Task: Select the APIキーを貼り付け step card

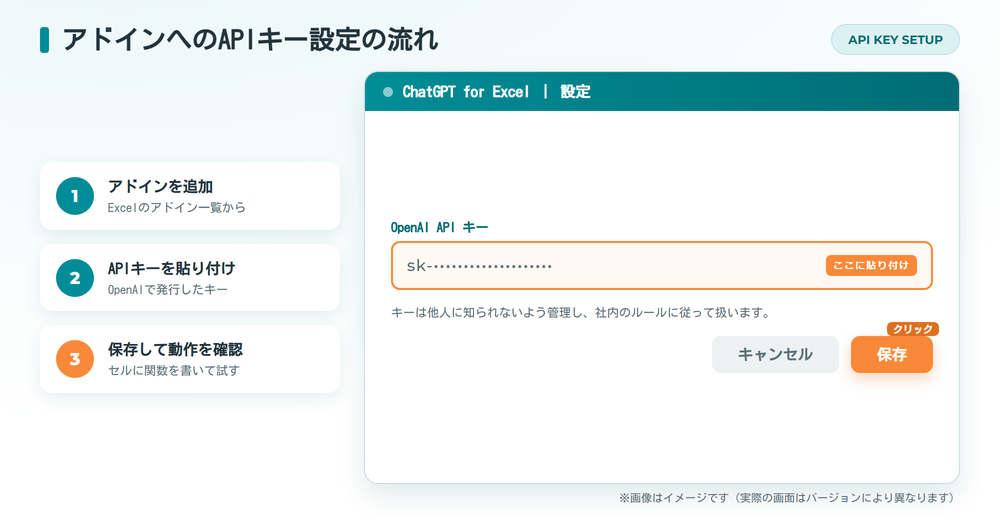Action: [190, 277]
